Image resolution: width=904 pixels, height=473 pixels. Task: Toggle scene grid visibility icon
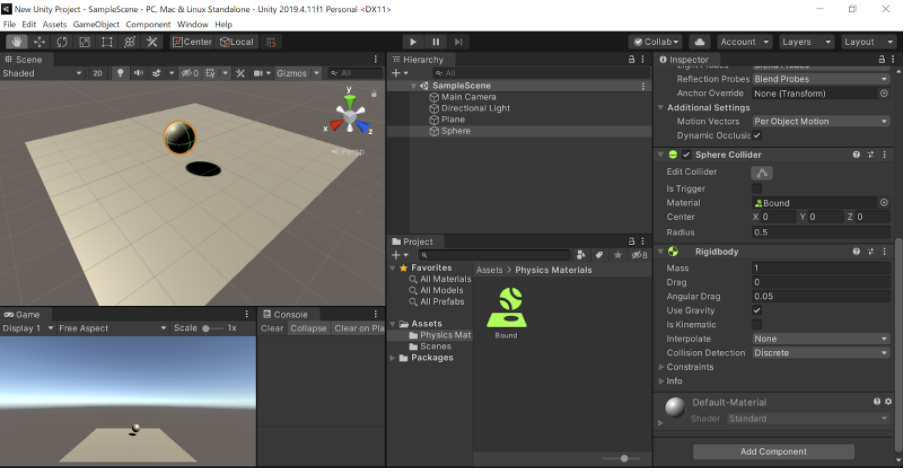click(210, 73)
